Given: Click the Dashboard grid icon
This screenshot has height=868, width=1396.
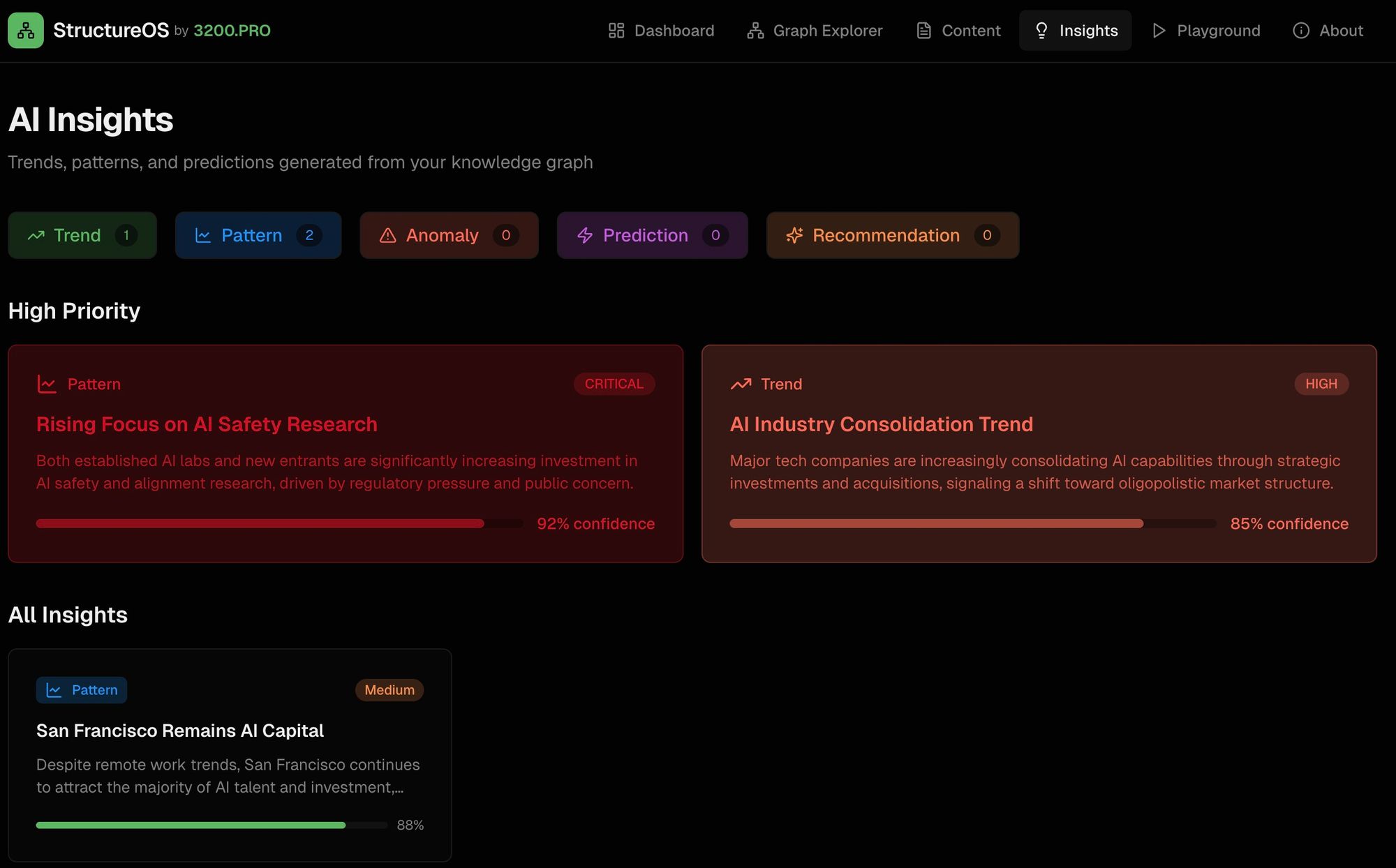Looking at the screenshot, I should coord(616,31).
